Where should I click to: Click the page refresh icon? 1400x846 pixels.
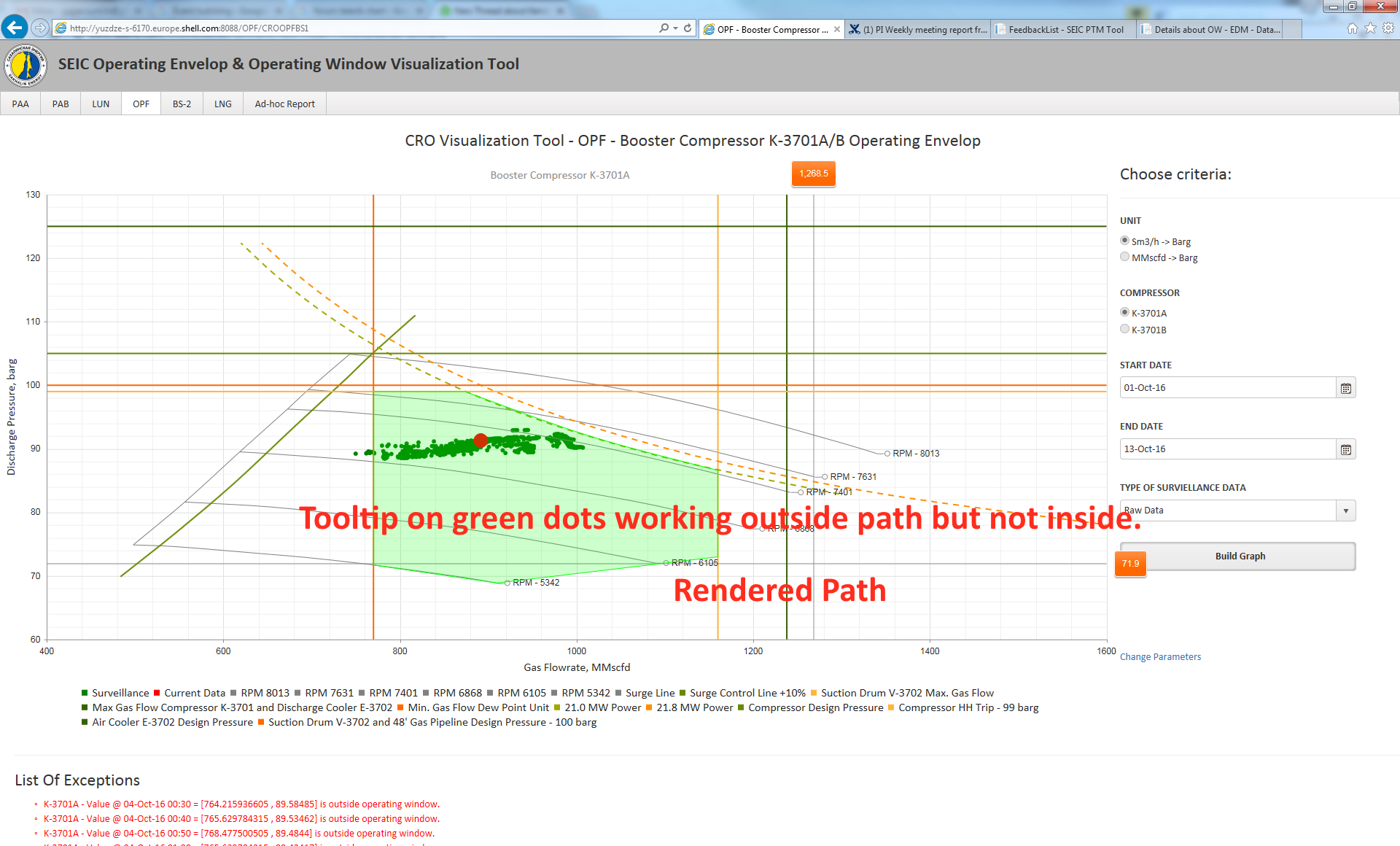(x=688, y=28)
